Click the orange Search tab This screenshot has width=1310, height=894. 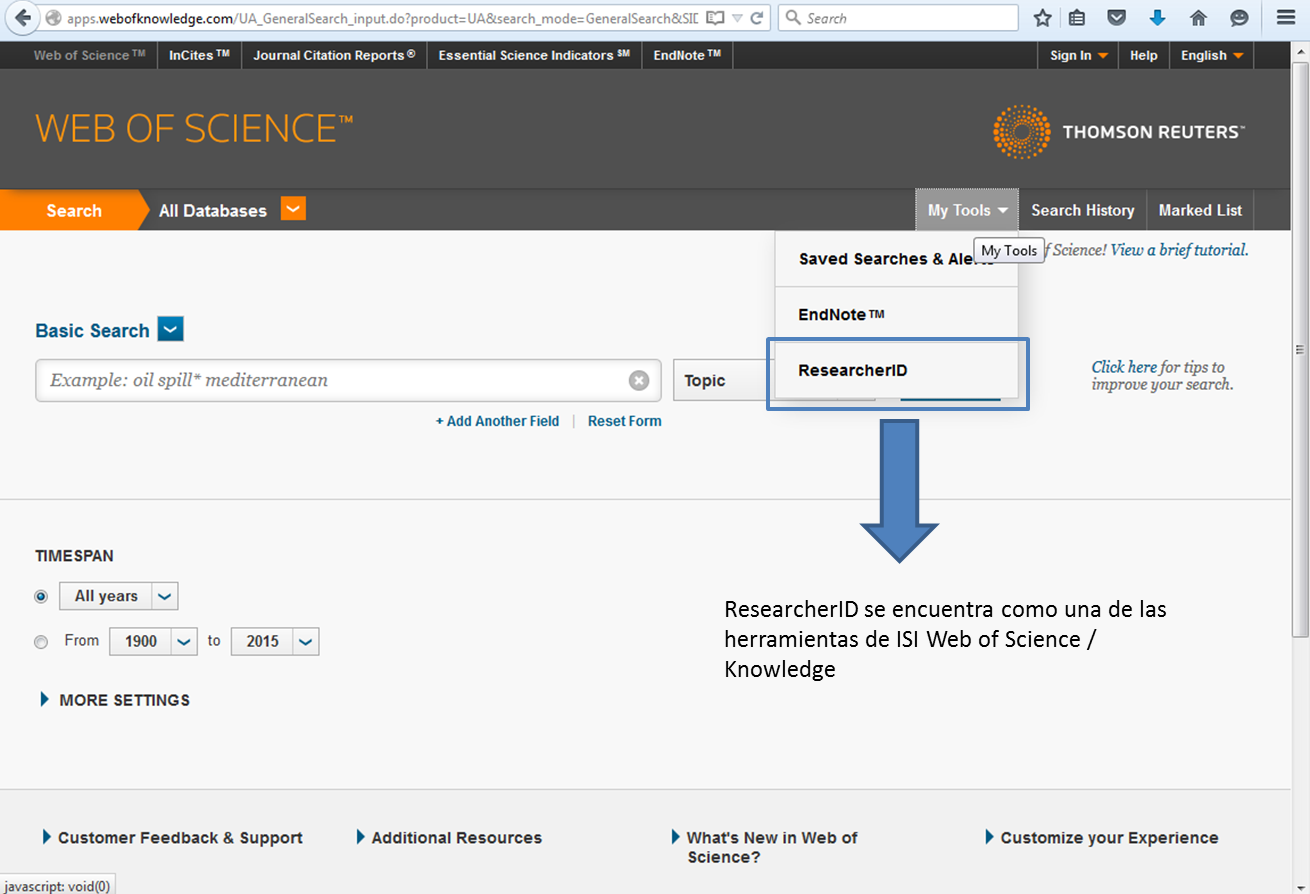pyautogui.click(x=73, y=210)
